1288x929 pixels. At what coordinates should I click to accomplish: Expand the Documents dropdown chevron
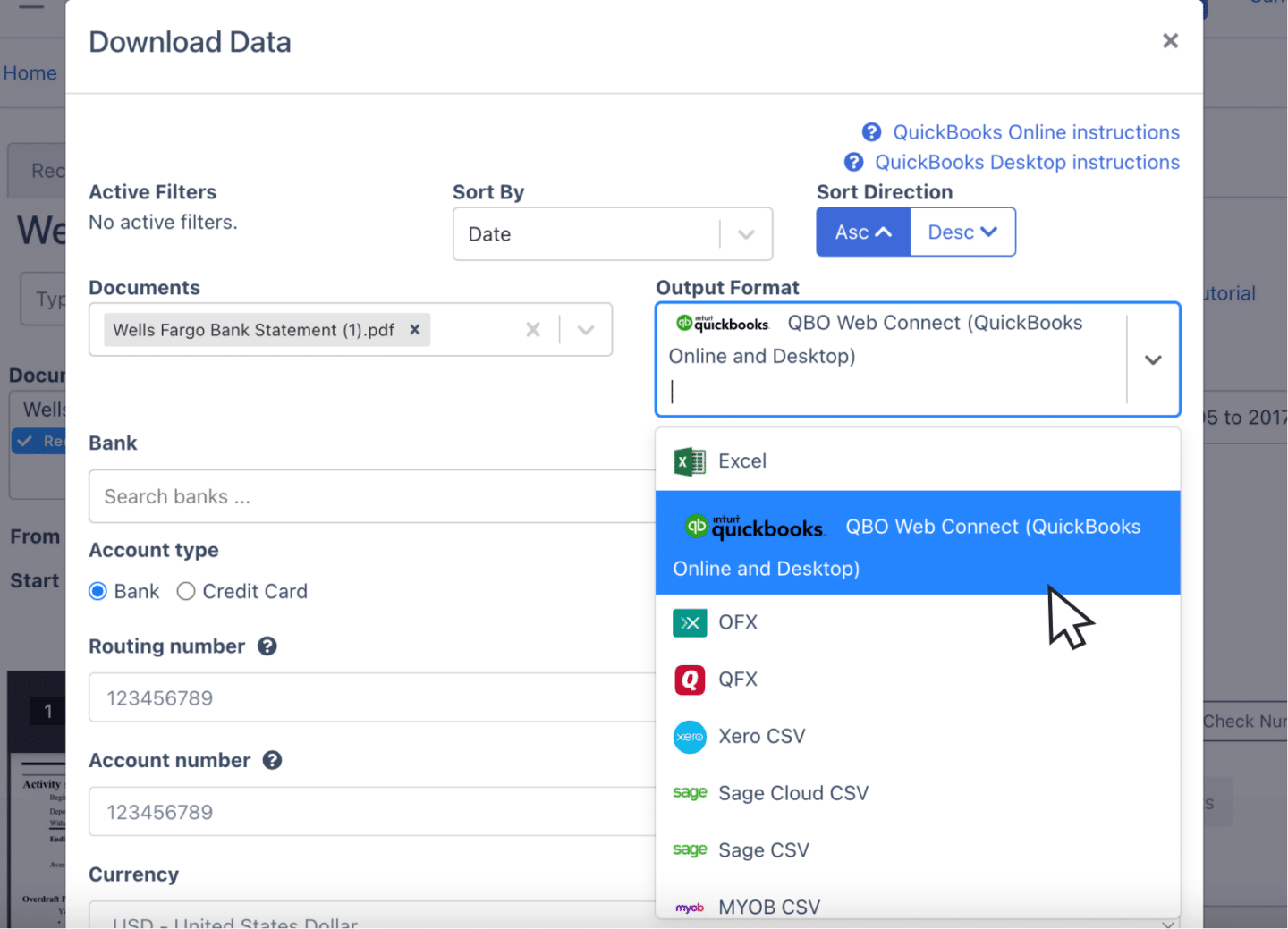586,330
